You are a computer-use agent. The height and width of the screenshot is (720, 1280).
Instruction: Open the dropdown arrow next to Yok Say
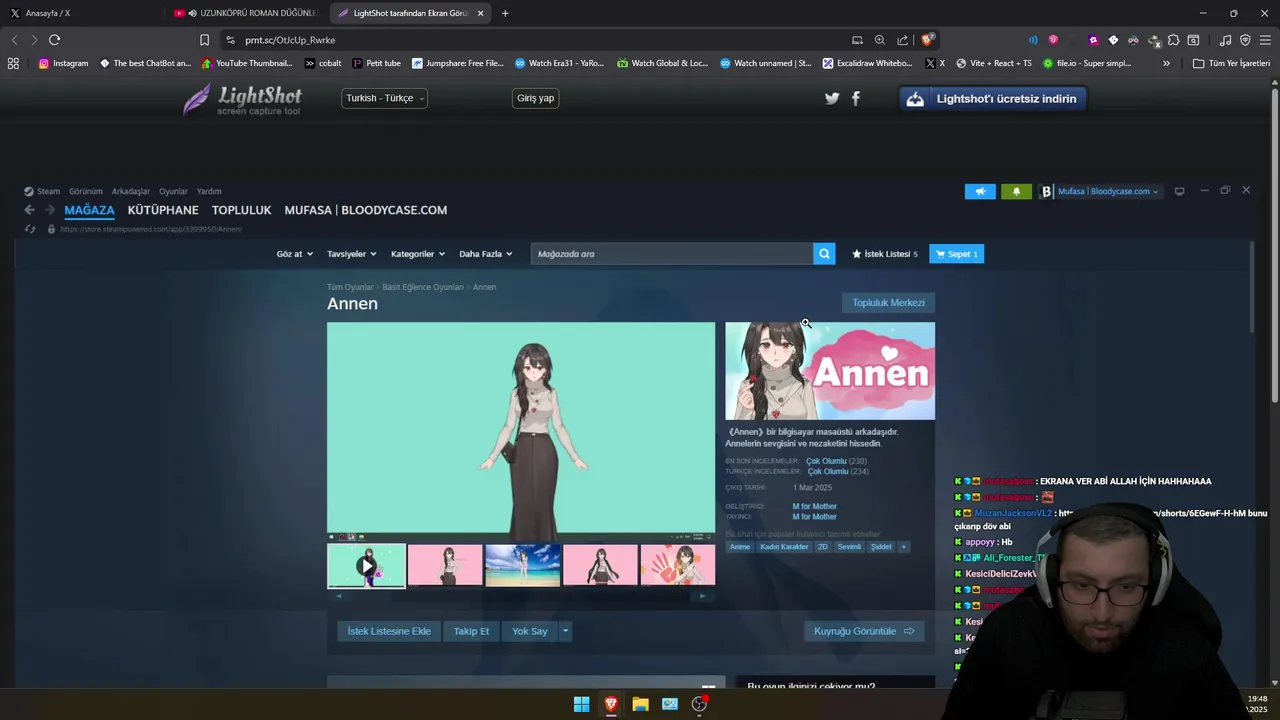click(565, 631)
